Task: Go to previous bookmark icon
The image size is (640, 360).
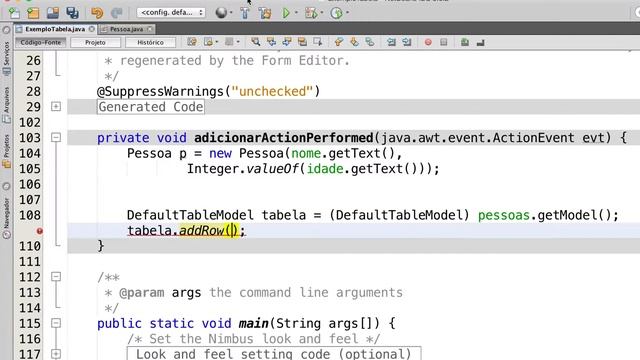Action: tap(338, 42)
